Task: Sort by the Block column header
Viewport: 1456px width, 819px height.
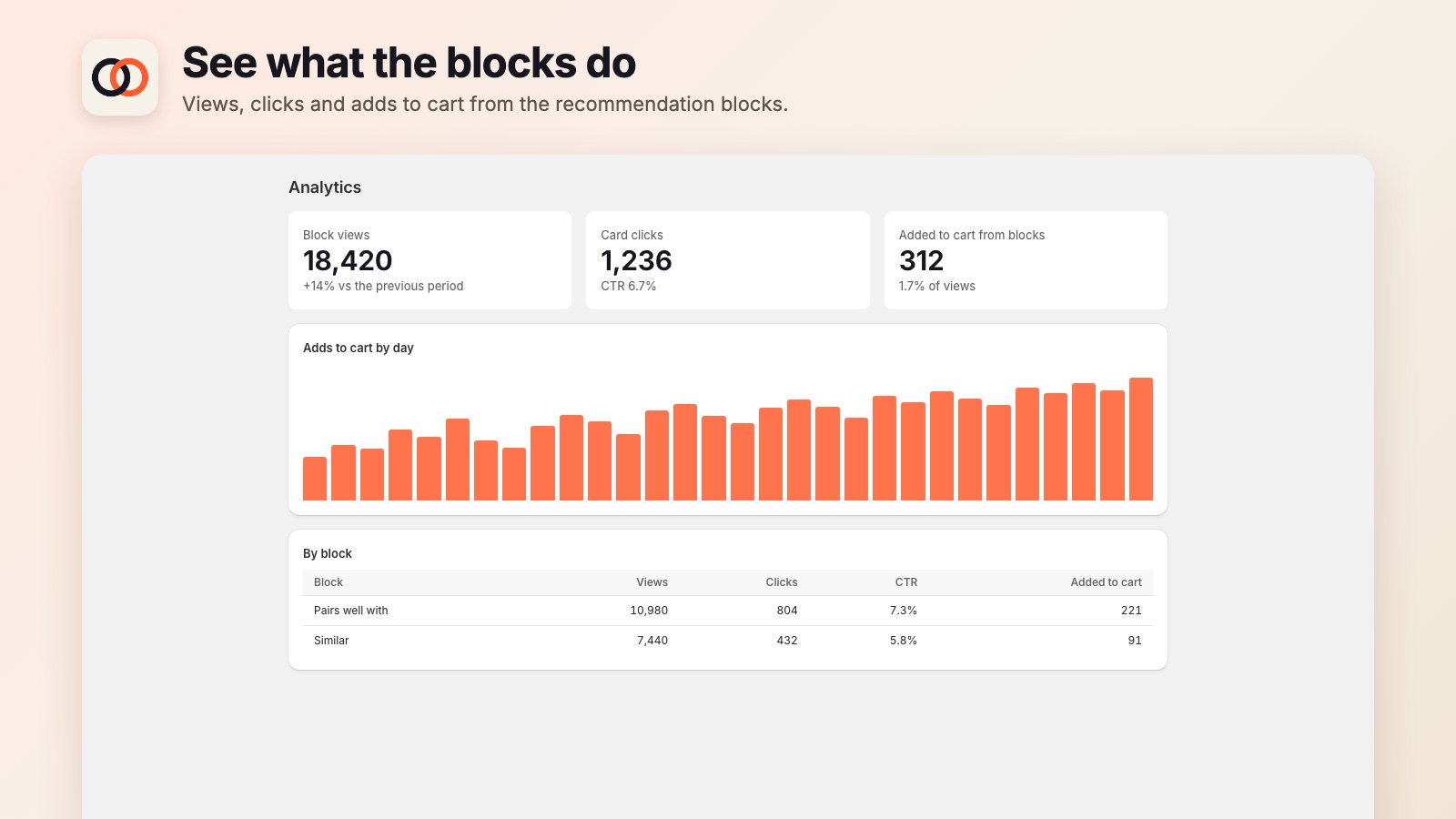Action: pos(329,582)
